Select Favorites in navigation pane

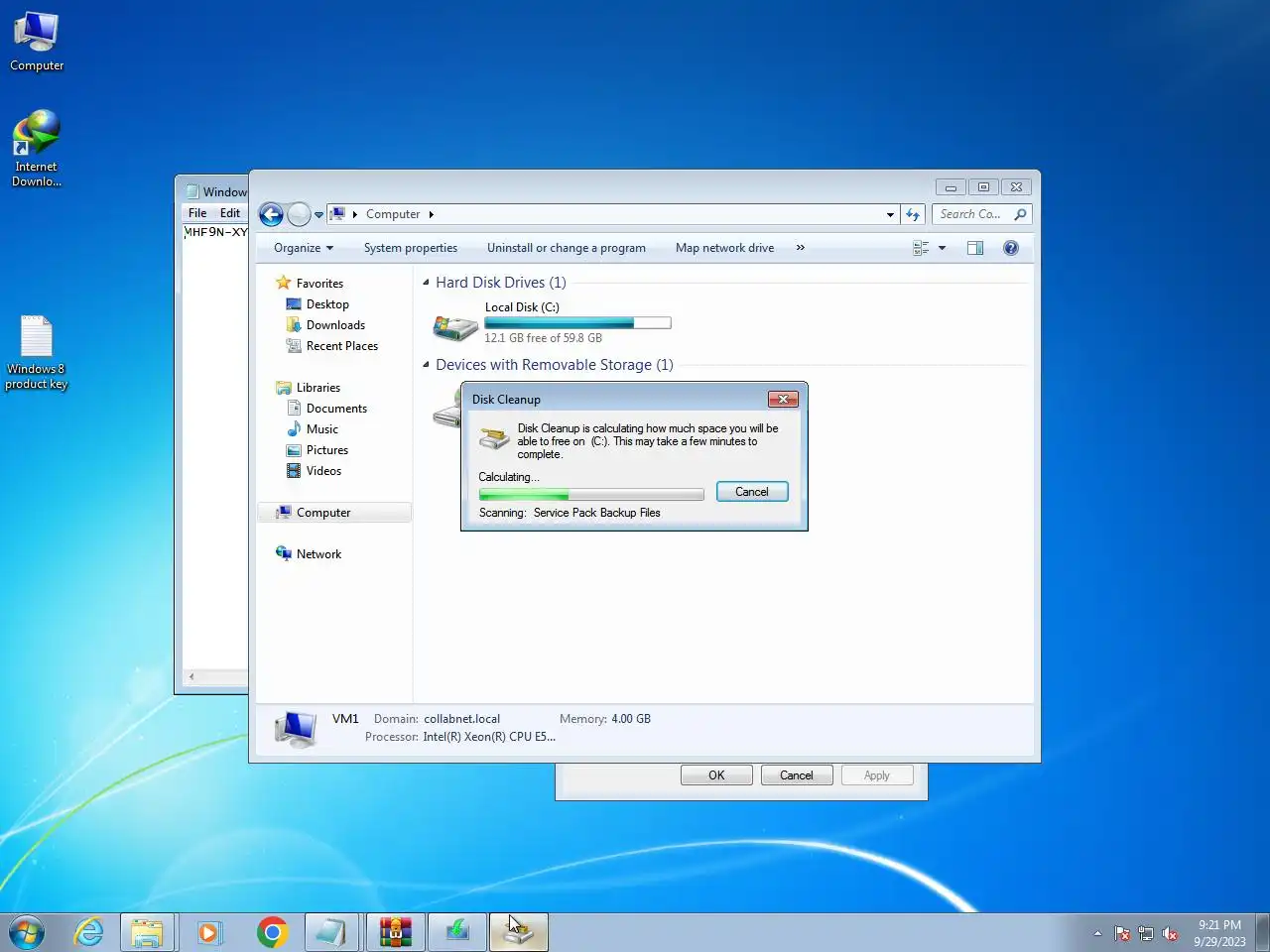[x=319, y=284]
